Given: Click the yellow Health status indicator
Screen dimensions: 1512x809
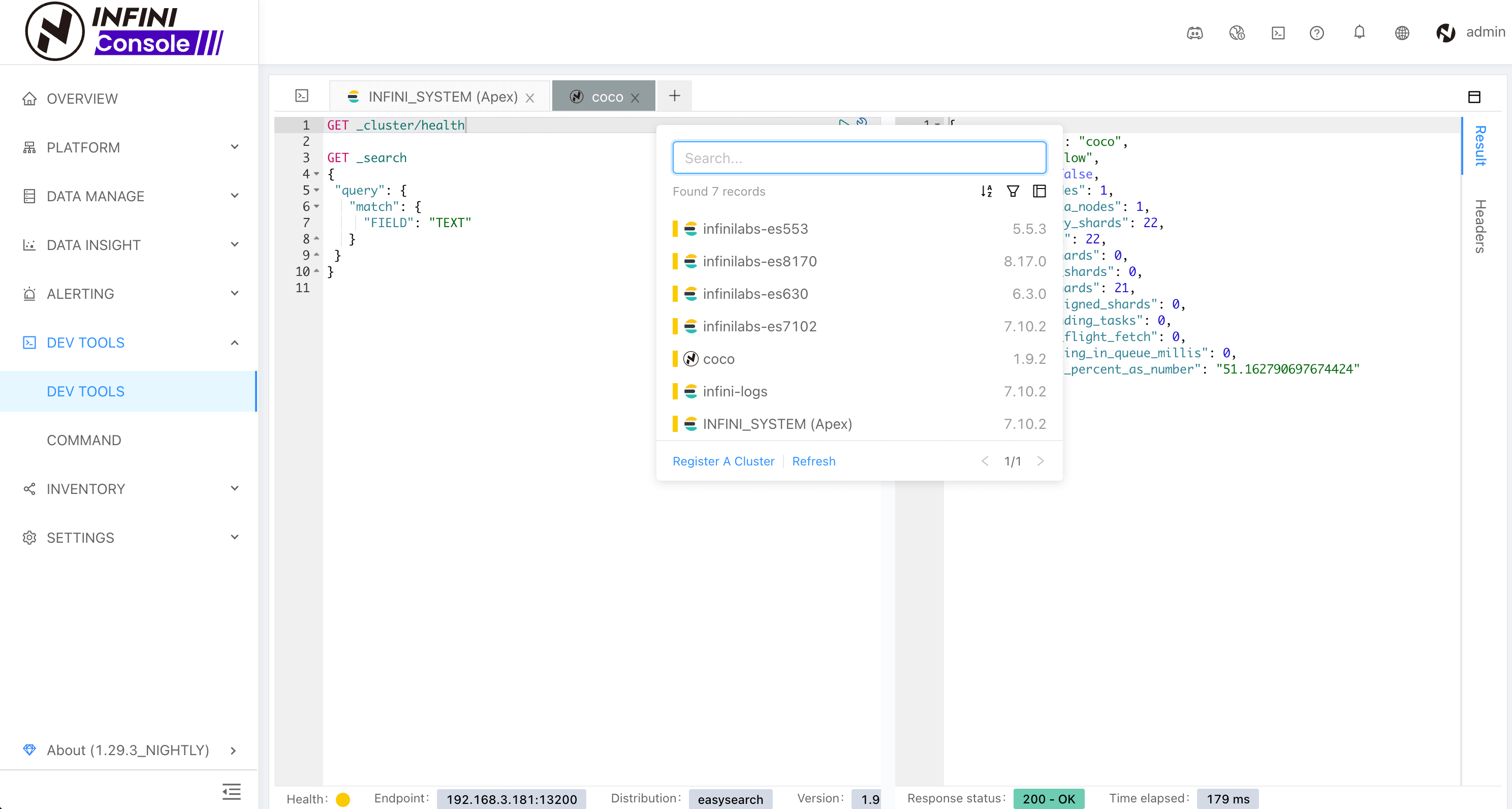Looking at the screenshot, I should [343, 799].
